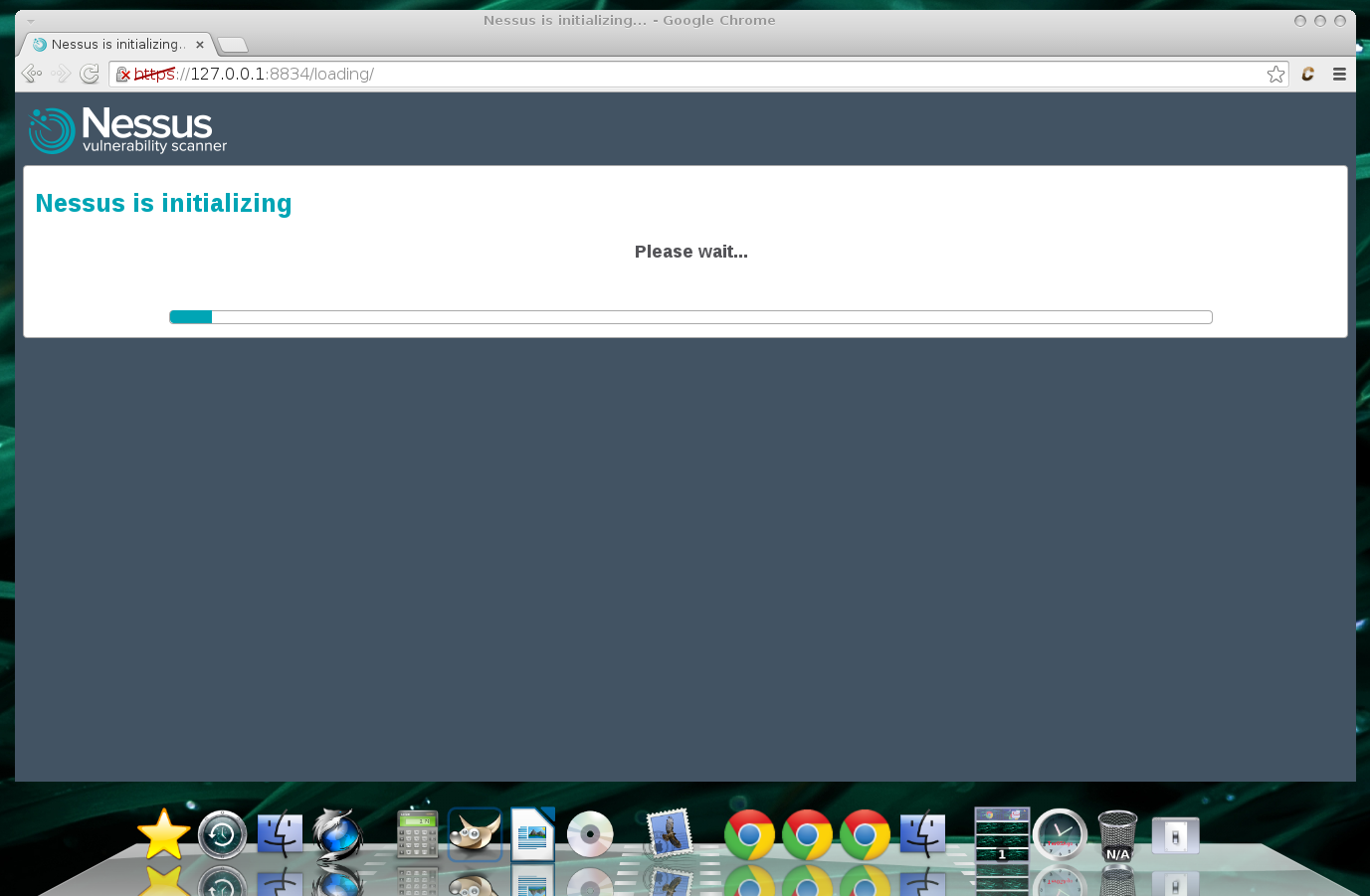Open the first Finder face dock icon

[x=280, y=834]
